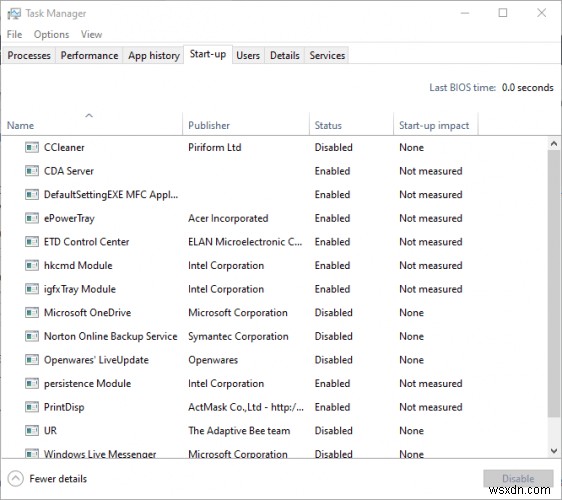Click the UR entry icon

[x=32, y=431]
